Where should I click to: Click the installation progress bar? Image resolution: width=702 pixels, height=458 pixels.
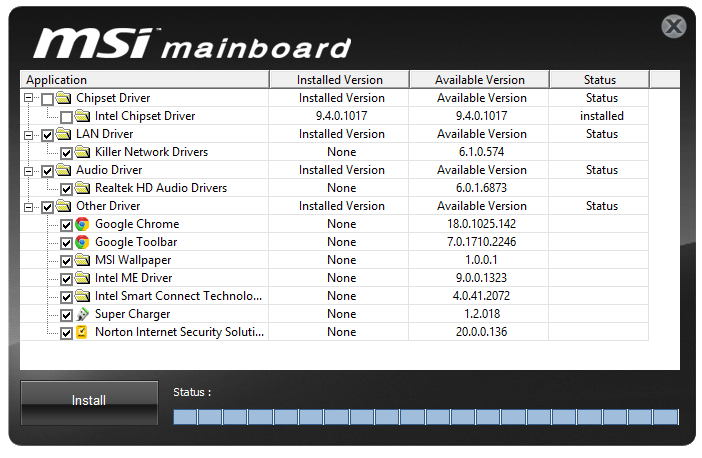426,416
